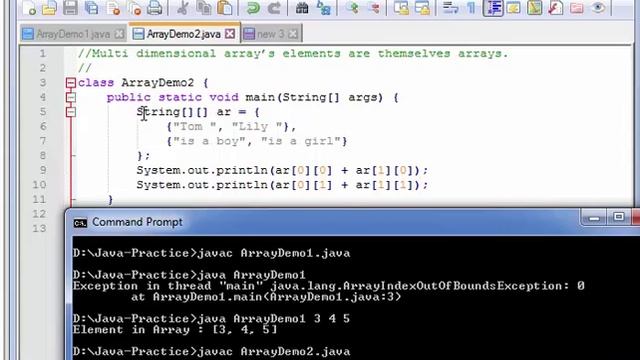This screenshot has height=360, width=640.
Task: Open a file using the Open folder icon
Action: (x=49, y=7)
